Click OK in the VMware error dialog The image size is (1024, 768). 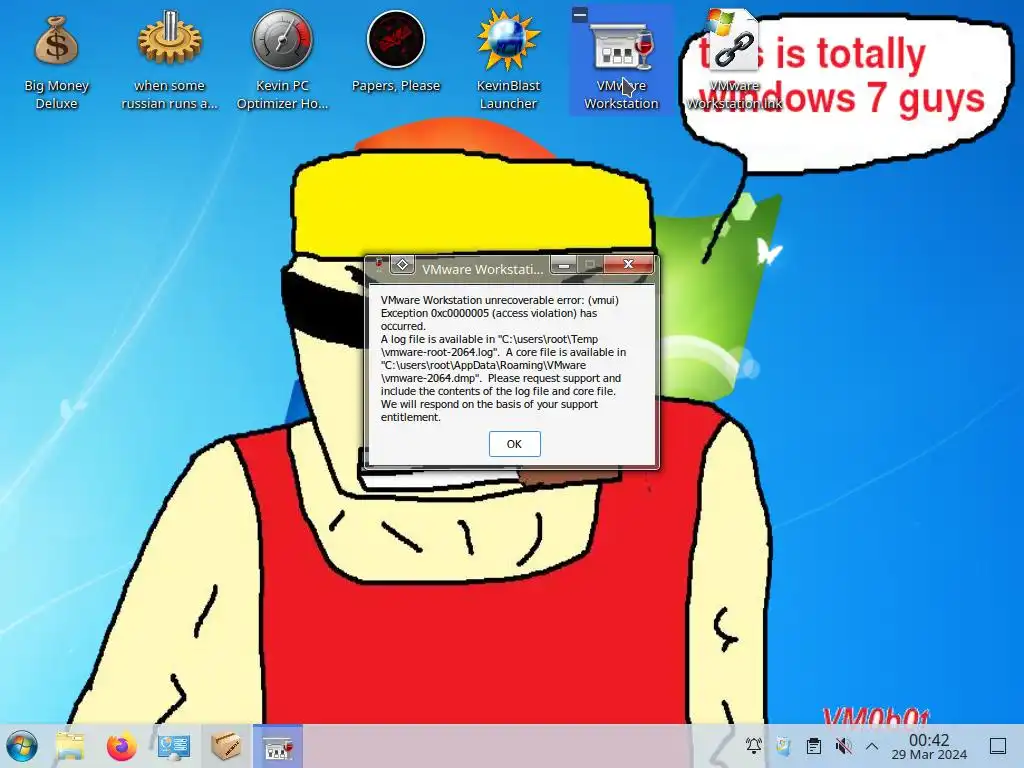tap(515, 444)
